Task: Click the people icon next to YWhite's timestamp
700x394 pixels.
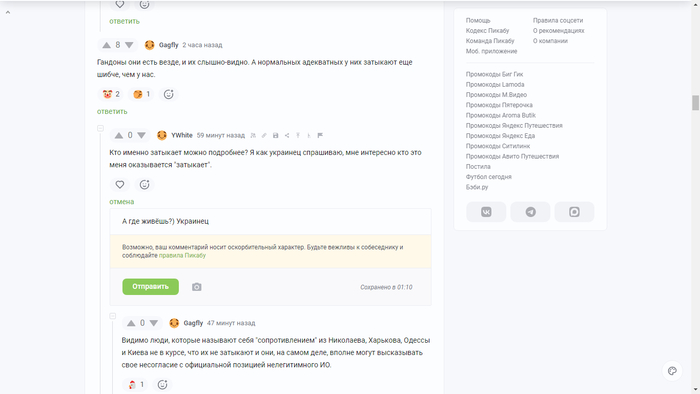Action: pos(253,135)
